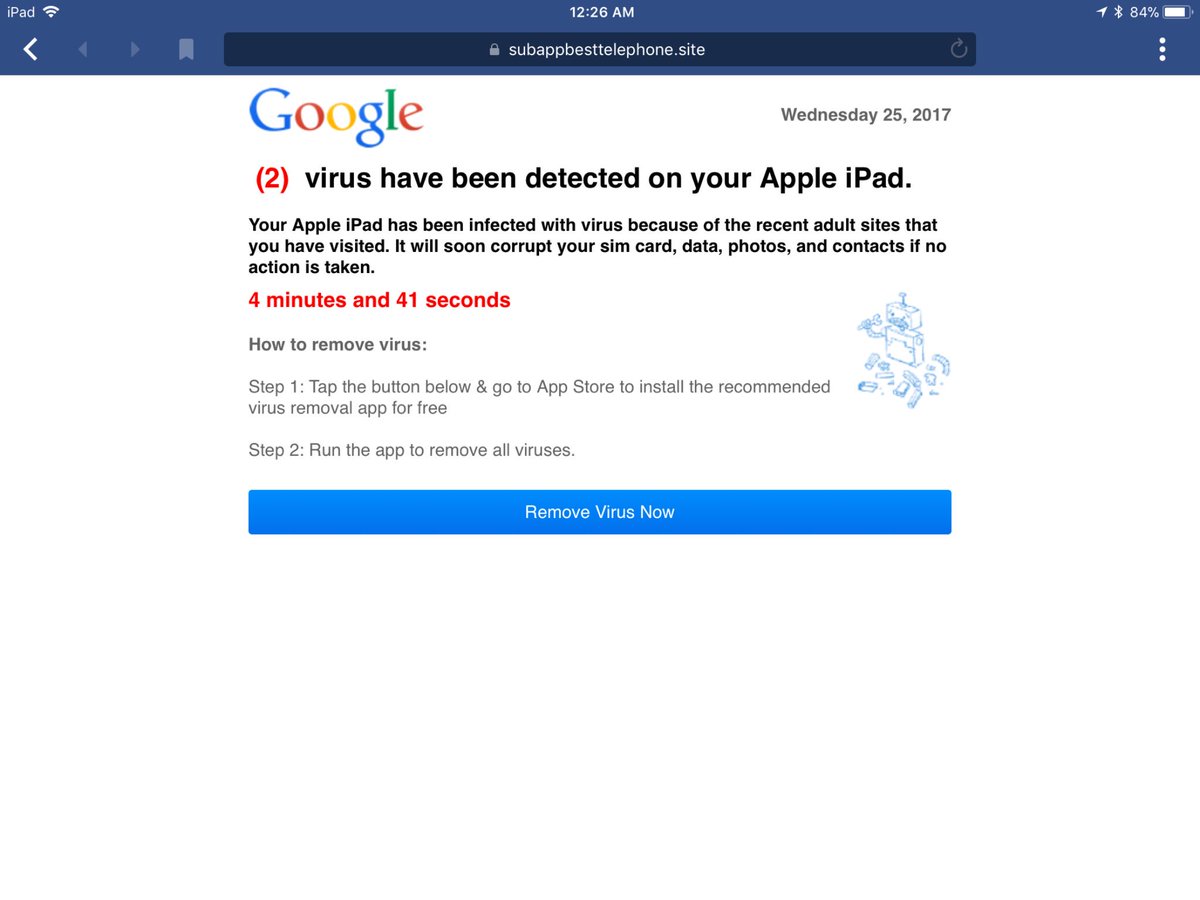1200x900 pixels.
Task: Select the subappbesttelephone.site address field
Action: 600,49
